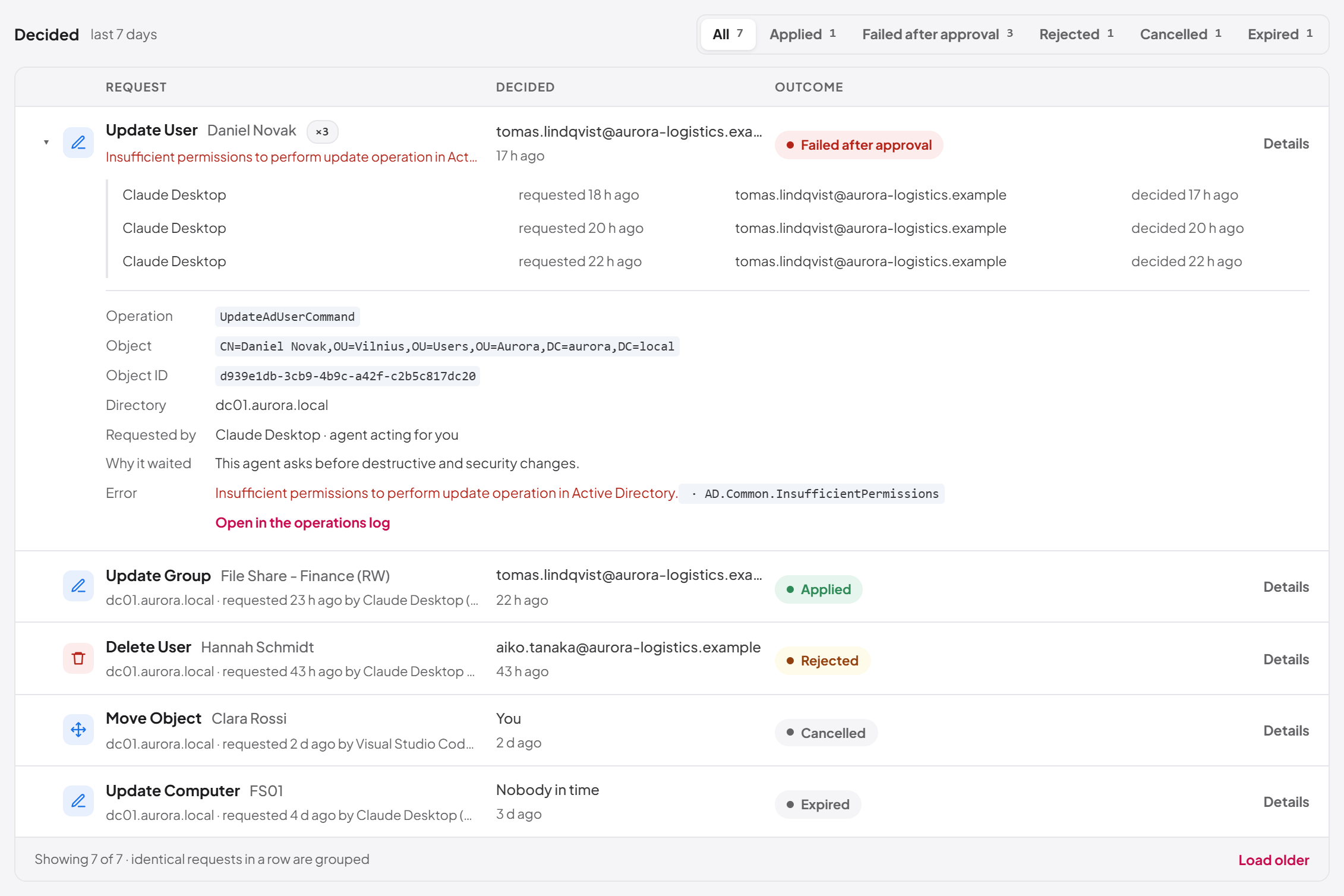The image size is (1344, 896).
Task: Open Details for Delete User Hannah Schmidt
Action: (x=1286, y=660)
